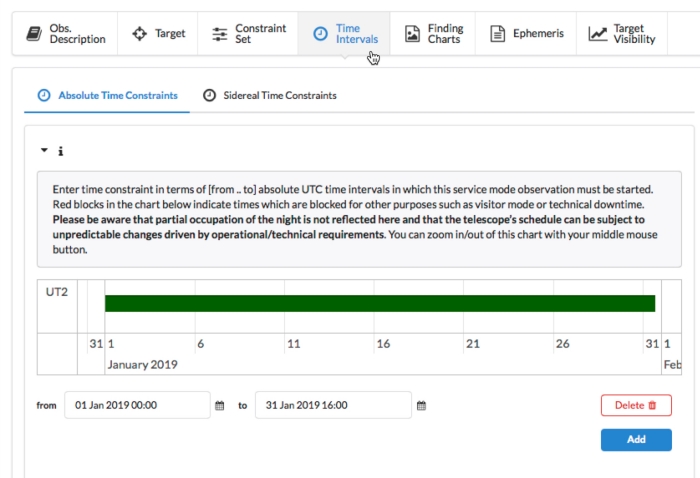Click the Target crosshair icon
The image size is (700, 478).
click(139, 34)
